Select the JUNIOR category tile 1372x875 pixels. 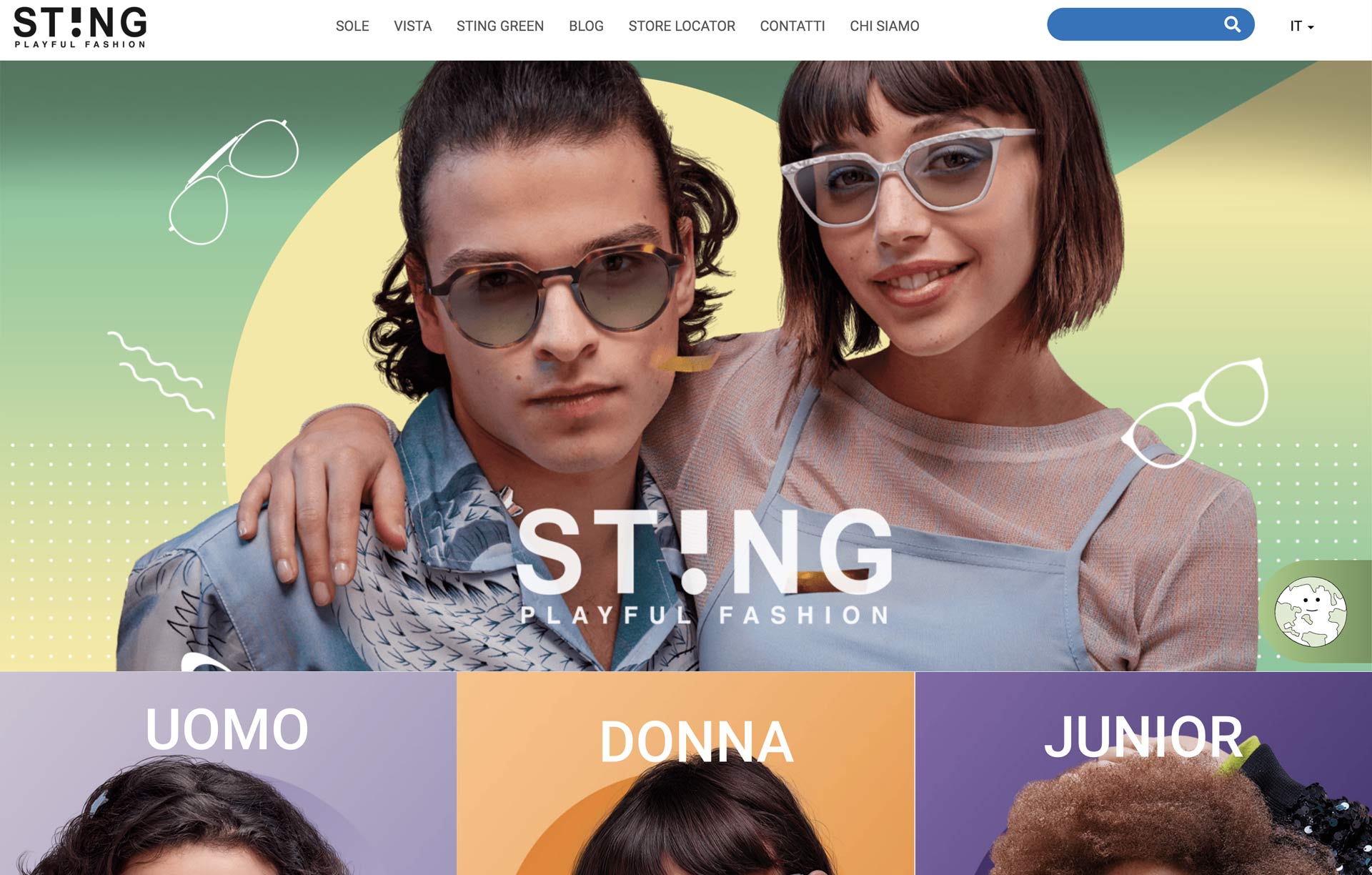(1143, 773)
